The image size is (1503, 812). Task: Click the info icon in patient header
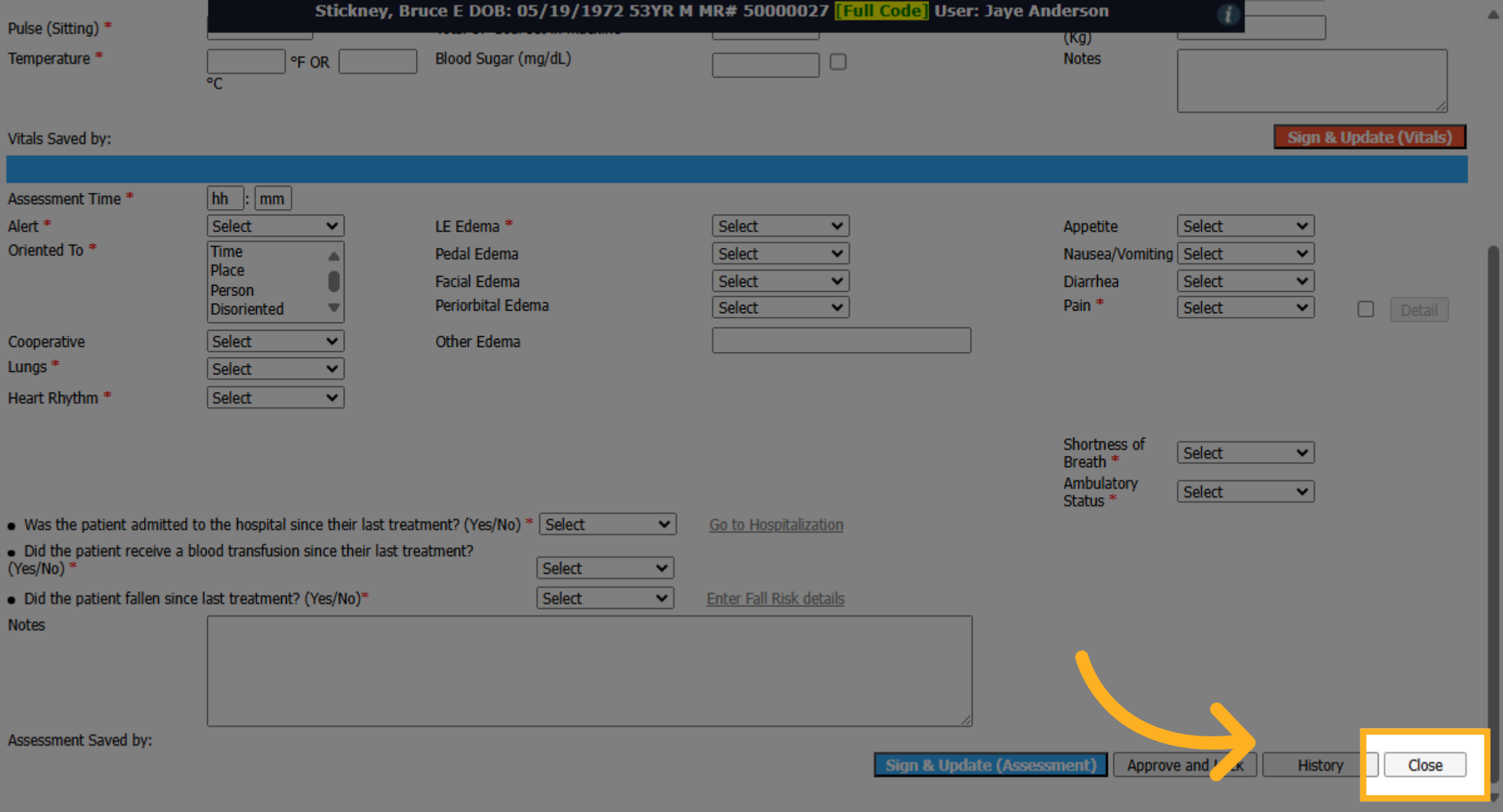pyautogui.click(x=1227, y=14)
